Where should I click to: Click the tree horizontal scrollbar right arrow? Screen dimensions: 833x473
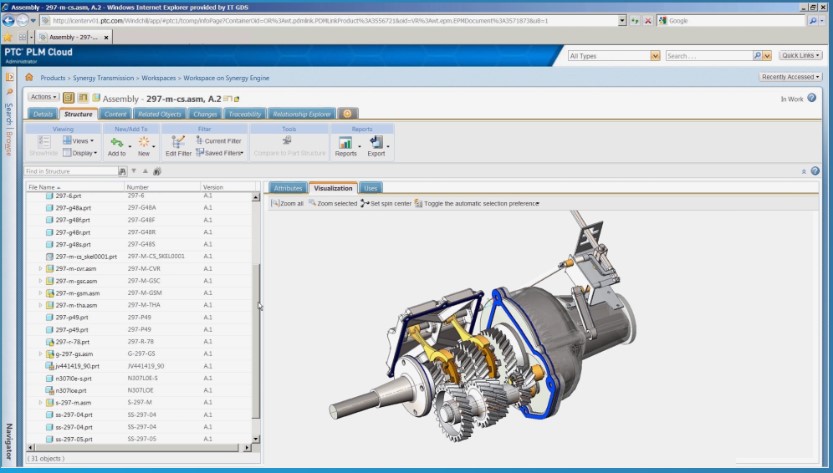(x=247, y=448)
